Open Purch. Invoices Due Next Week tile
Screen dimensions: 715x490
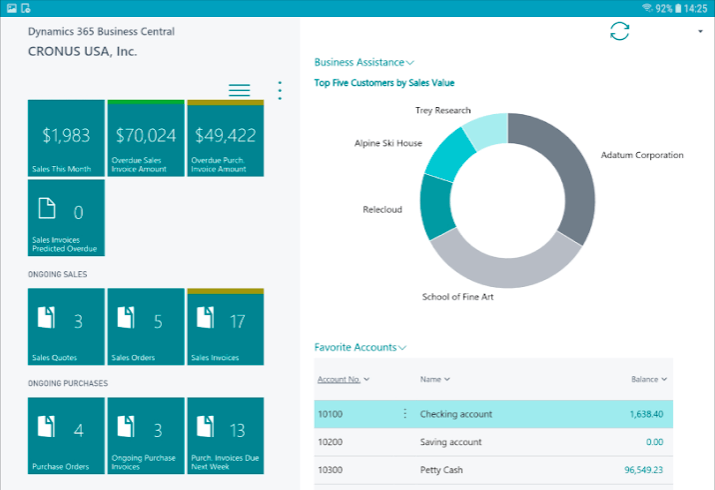(226, 435)
